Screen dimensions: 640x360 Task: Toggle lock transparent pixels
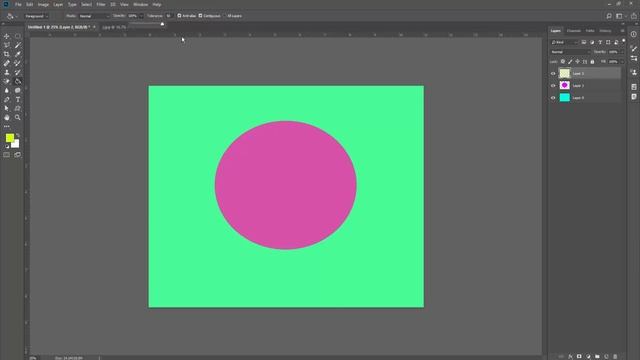[x=563, y=62]
